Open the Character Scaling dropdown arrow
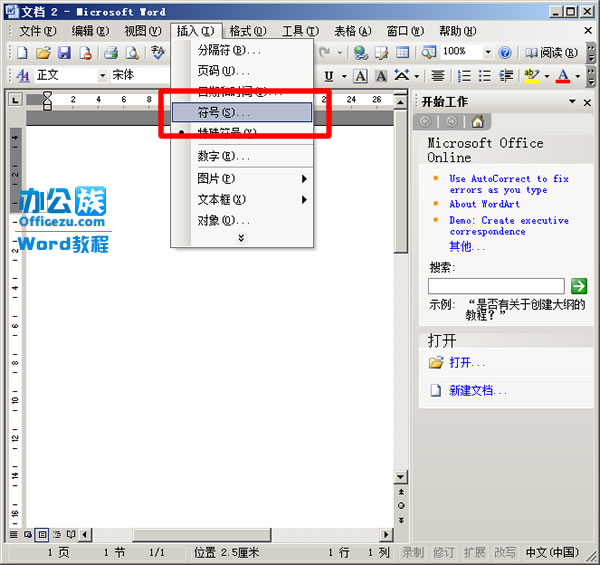 417,76
